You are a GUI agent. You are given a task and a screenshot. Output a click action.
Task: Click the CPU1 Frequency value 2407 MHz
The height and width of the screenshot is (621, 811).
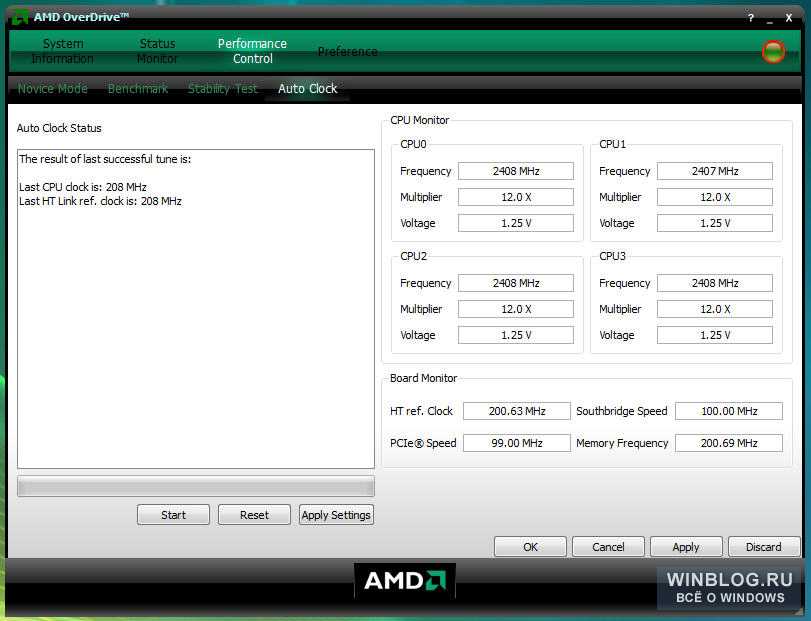tap(715, 171)
